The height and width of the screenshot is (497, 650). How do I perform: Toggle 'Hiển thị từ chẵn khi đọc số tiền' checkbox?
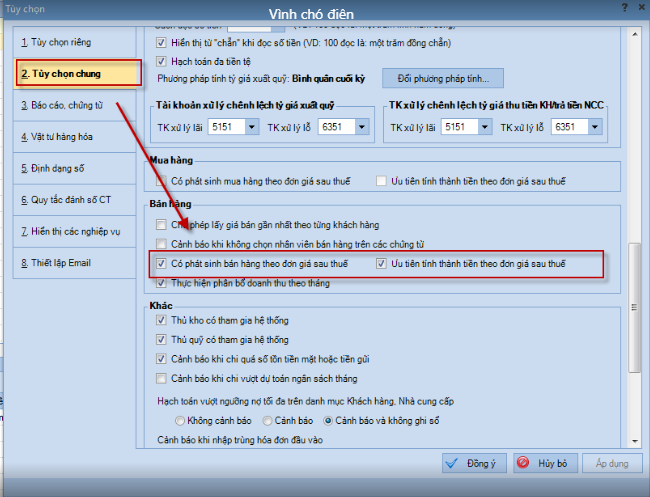(161, 43)
